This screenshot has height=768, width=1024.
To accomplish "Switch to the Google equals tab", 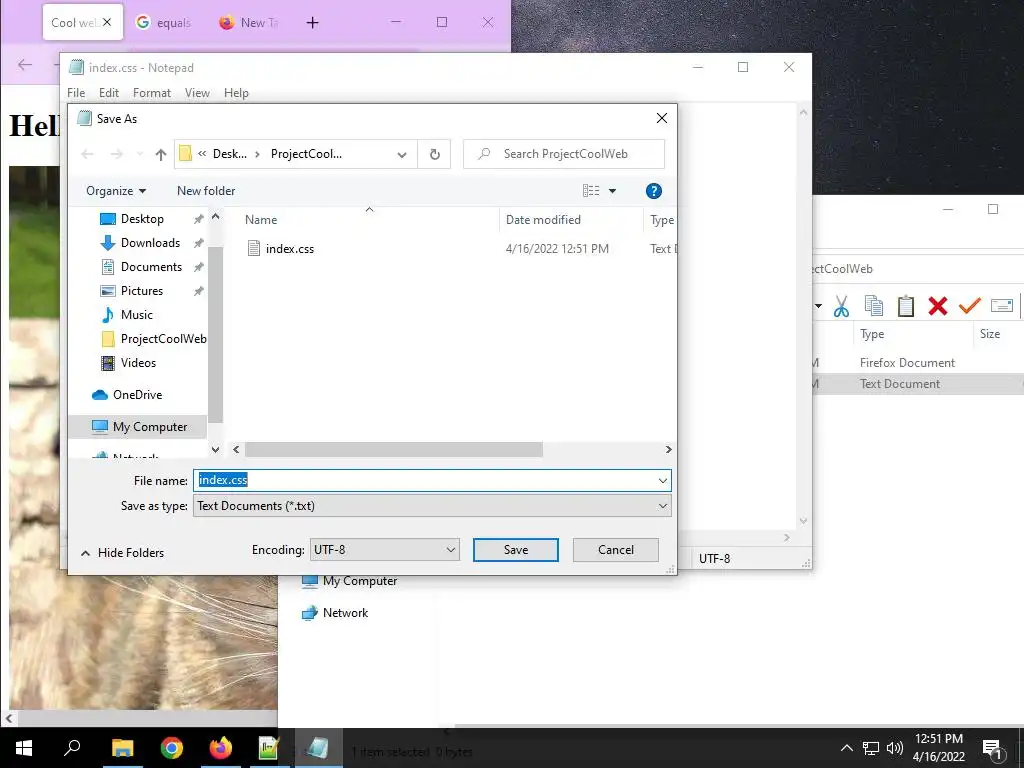I will pos(165,23).
